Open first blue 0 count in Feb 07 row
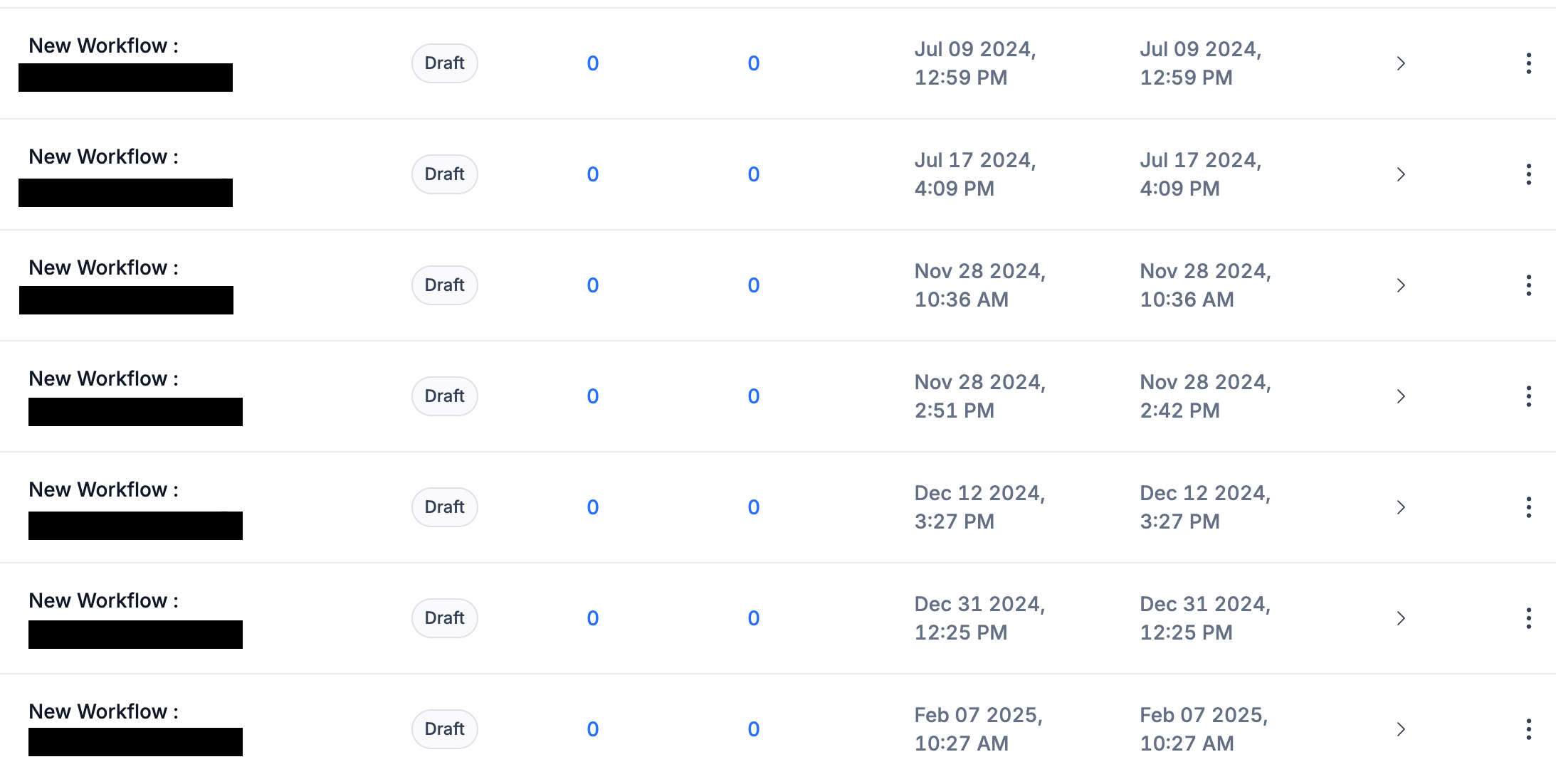This screenshot has width=1556, height=784. pyautogui.click(x=593, y=729)
